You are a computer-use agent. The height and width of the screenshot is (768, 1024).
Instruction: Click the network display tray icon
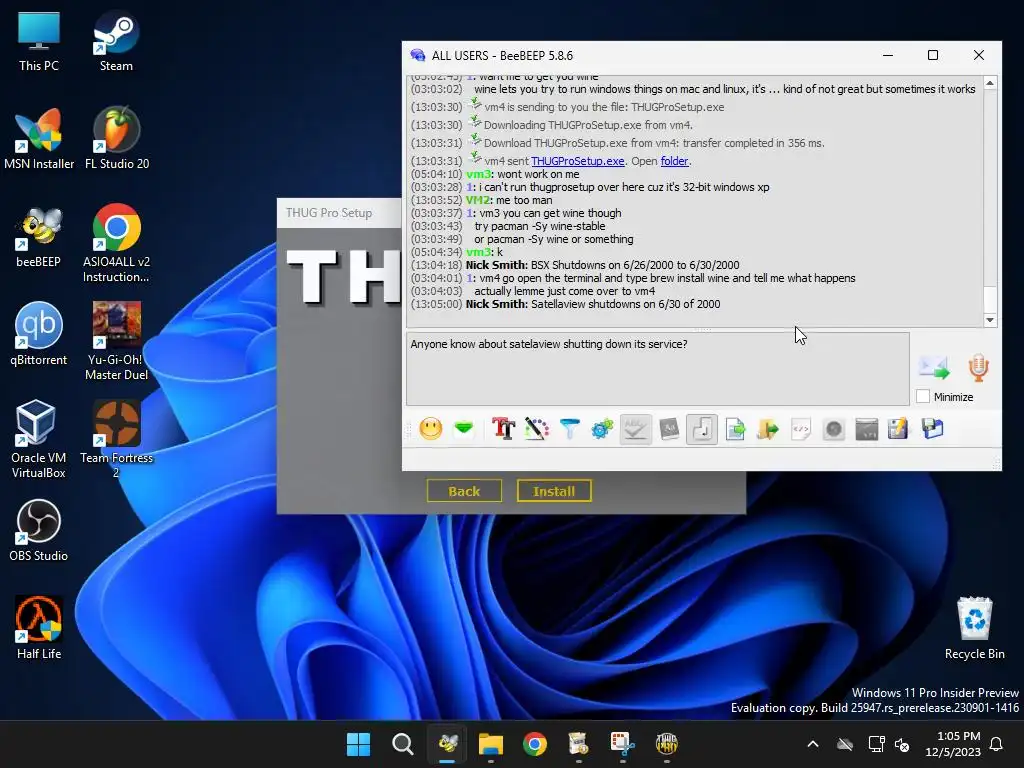point(876,744)
